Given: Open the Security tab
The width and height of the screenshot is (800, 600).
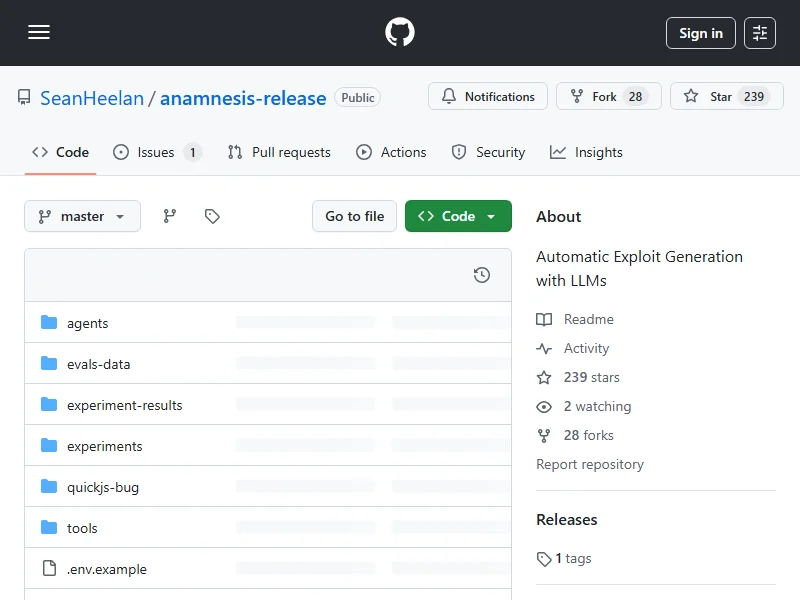Looking at the screenshot, I should 488,152.
